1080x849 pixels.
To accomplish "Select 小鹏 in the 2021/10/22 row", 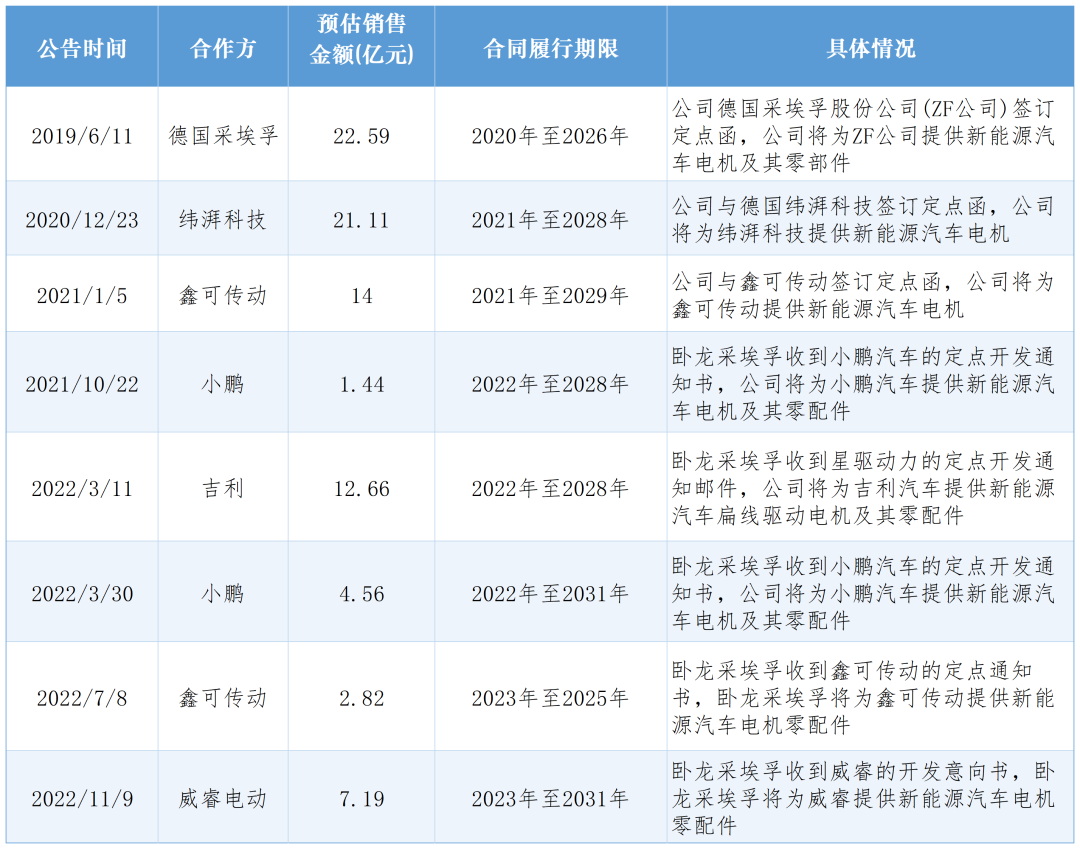I will 223,384.
